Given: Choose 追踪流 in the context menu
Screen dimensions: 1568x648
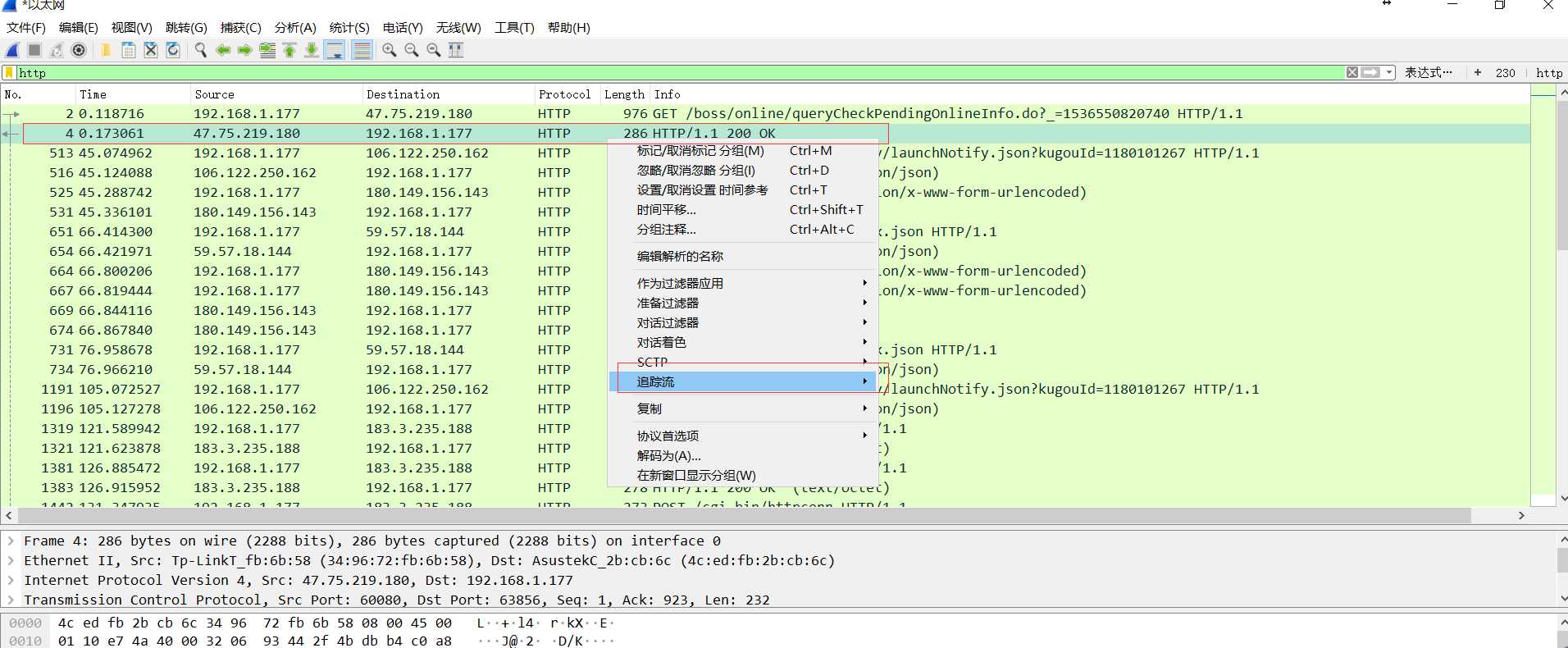Looking at the screenshot, I should (x=743, y=381).
